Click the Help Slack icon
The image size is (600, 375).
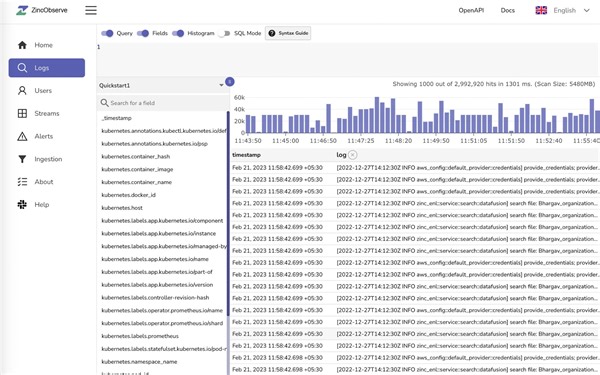pos(22,204)
